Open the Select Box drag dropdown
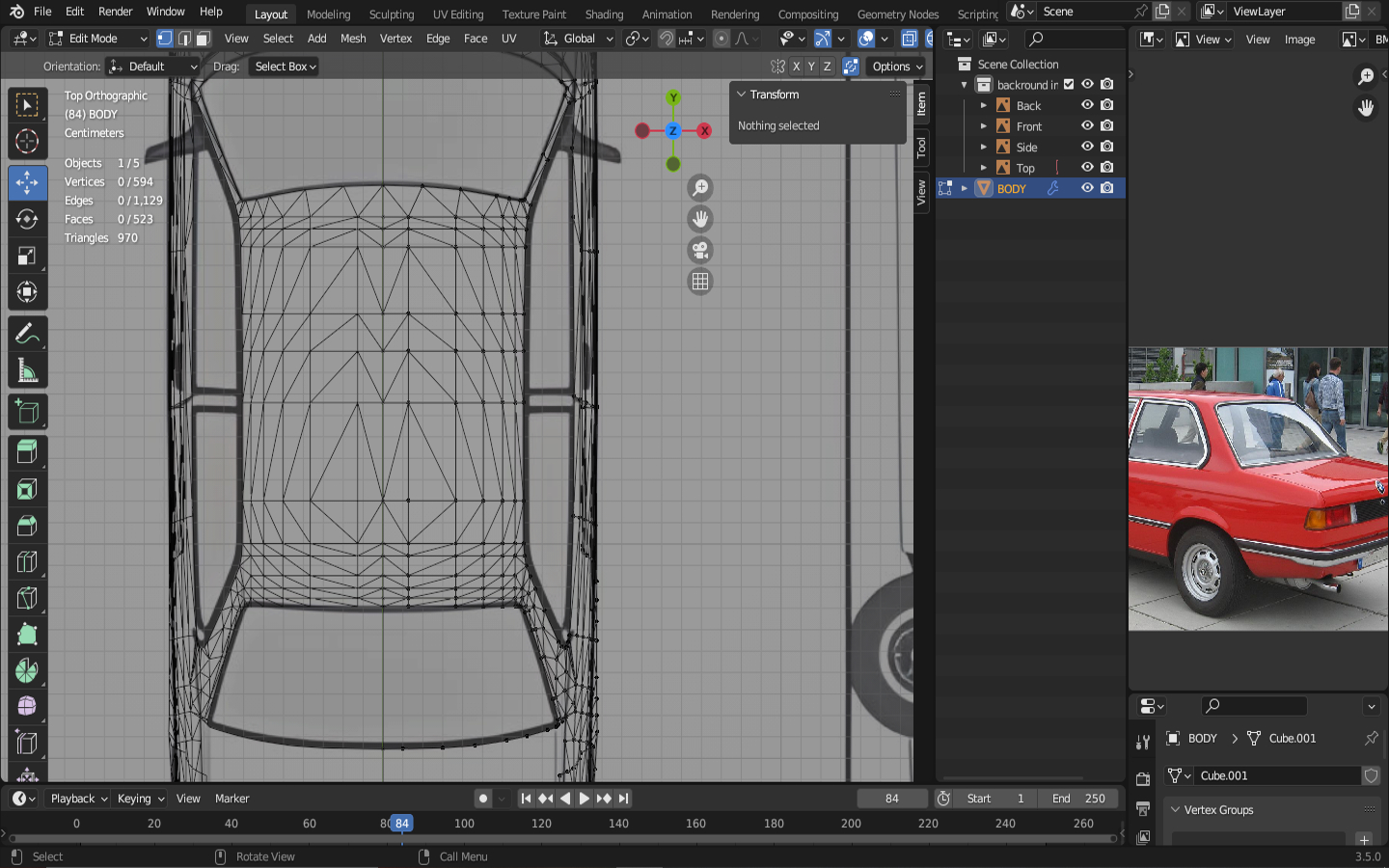 coord(285,67)
